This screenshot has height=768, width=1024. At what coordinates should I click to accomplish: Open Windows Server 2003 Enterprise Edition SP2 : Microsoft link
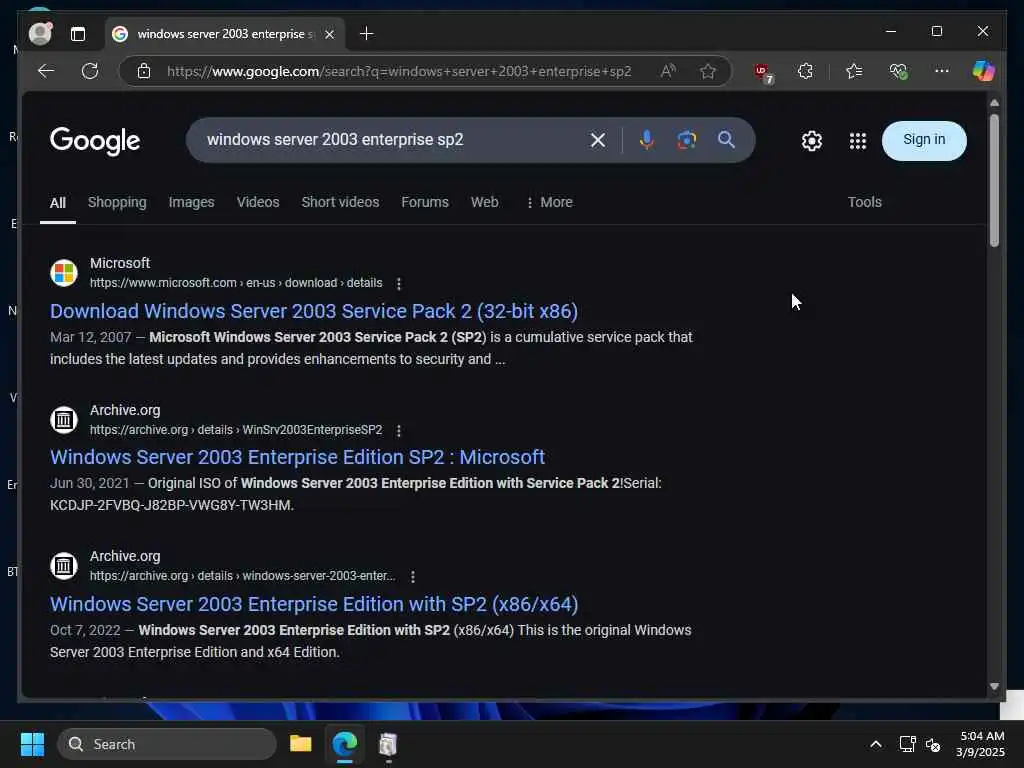297,457
